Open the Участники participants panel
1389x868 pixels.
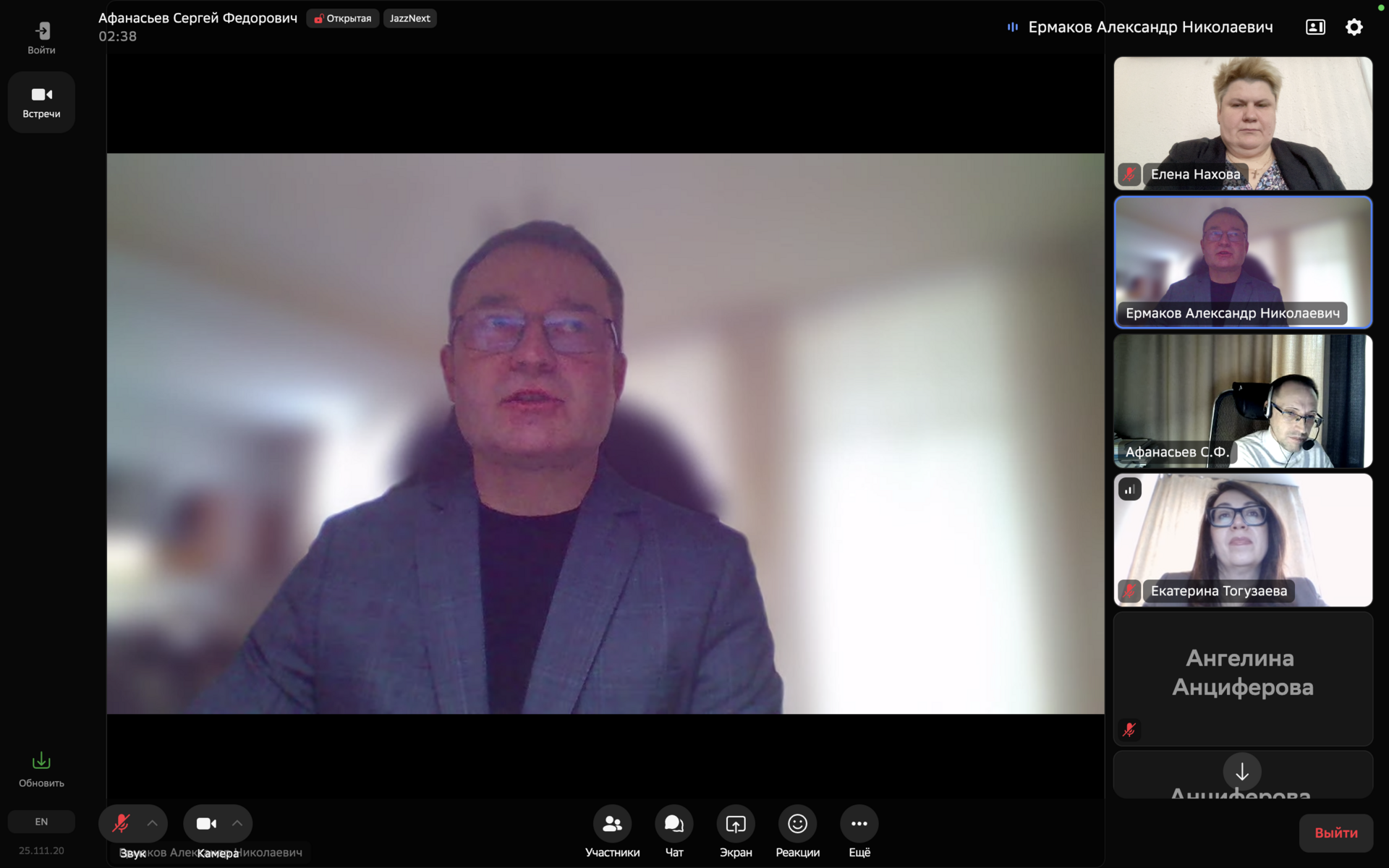pos(612,824)
